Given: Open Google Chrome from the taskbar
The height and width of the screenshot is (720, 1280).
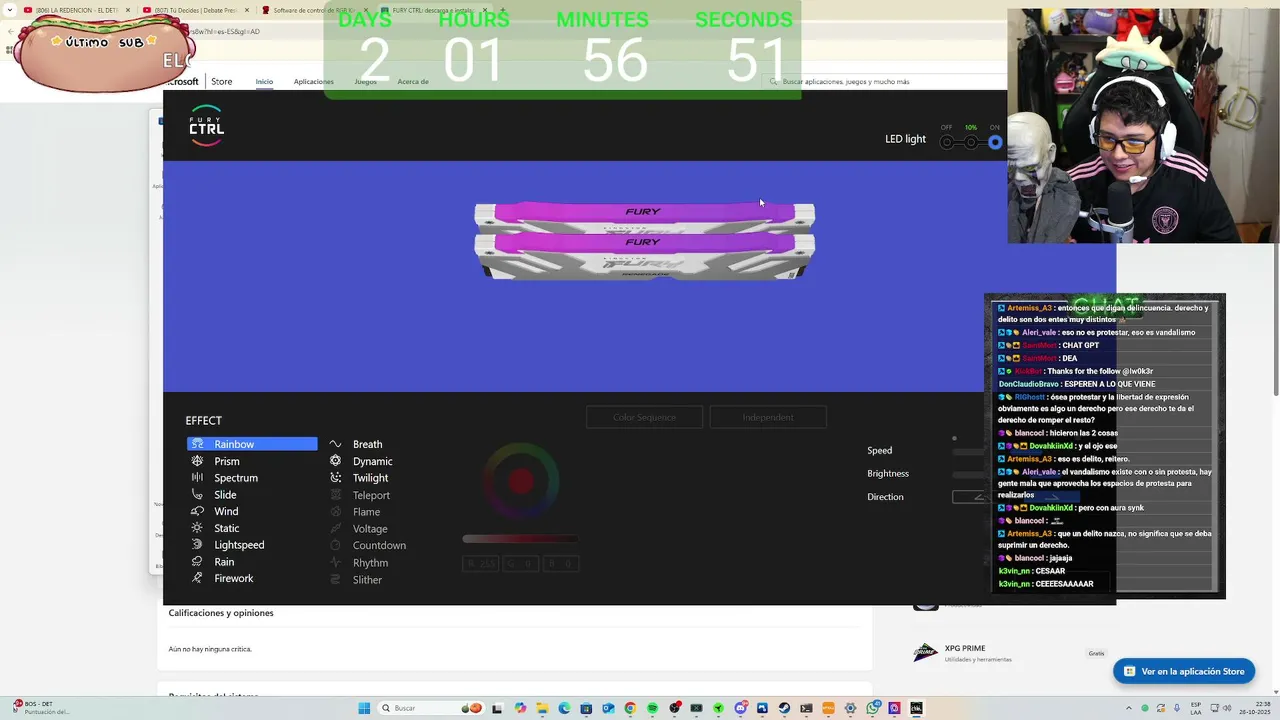Looking at the screenshot, I should pos(630,708).
